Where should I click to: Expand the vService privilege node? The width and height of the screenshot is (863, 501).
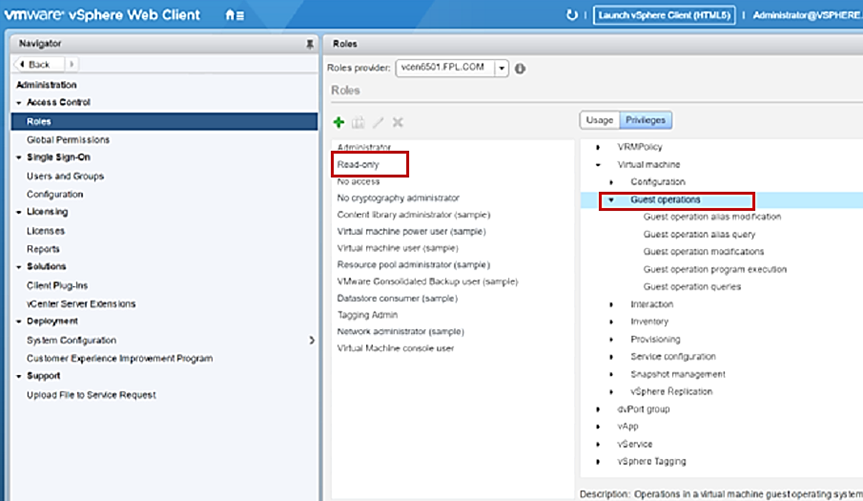pyautogui.click(x=598, y=444)
